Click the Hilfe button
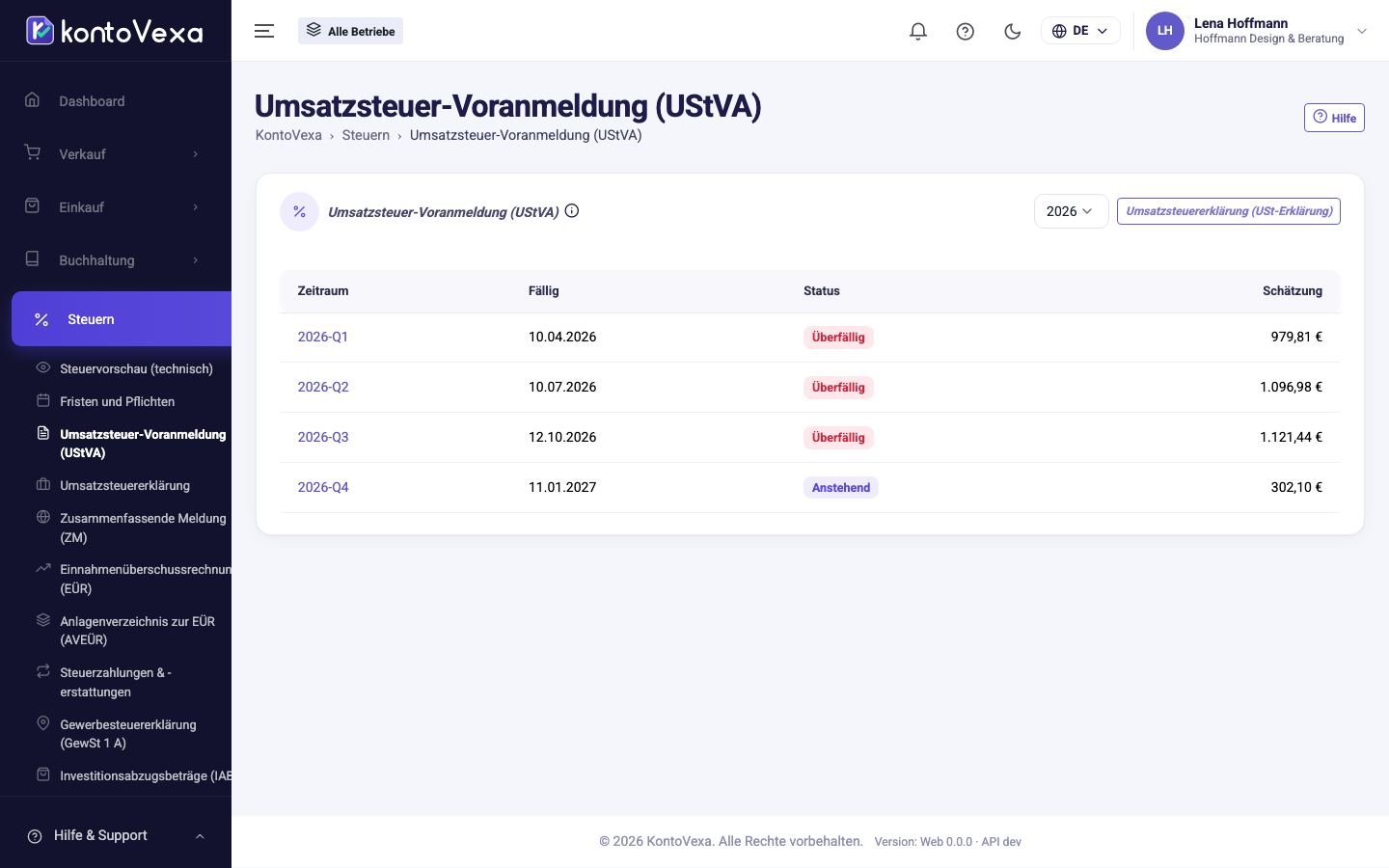The height and width of the screenshot is (868, 1389). click(1334, 118)
